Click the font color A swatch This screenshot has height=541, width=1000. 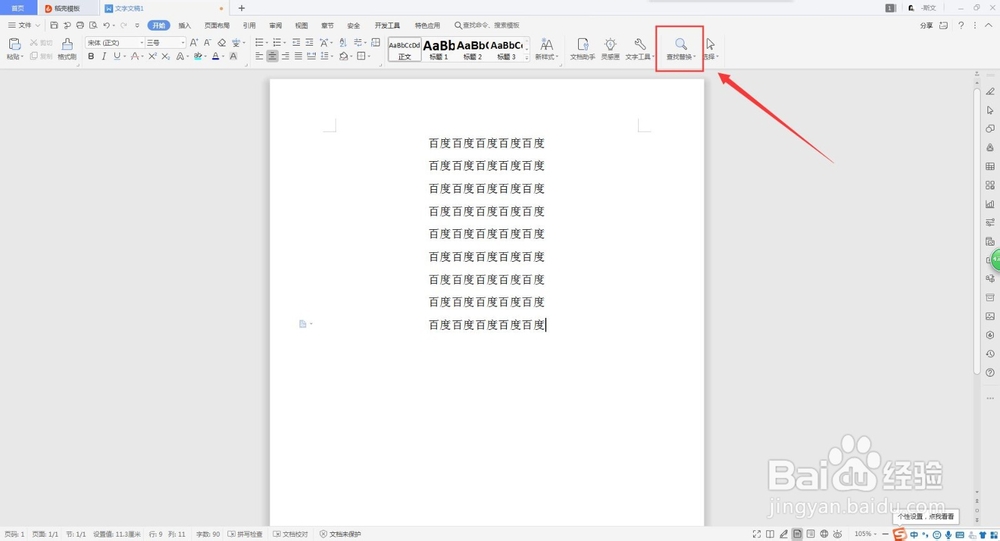click(216, 56)
